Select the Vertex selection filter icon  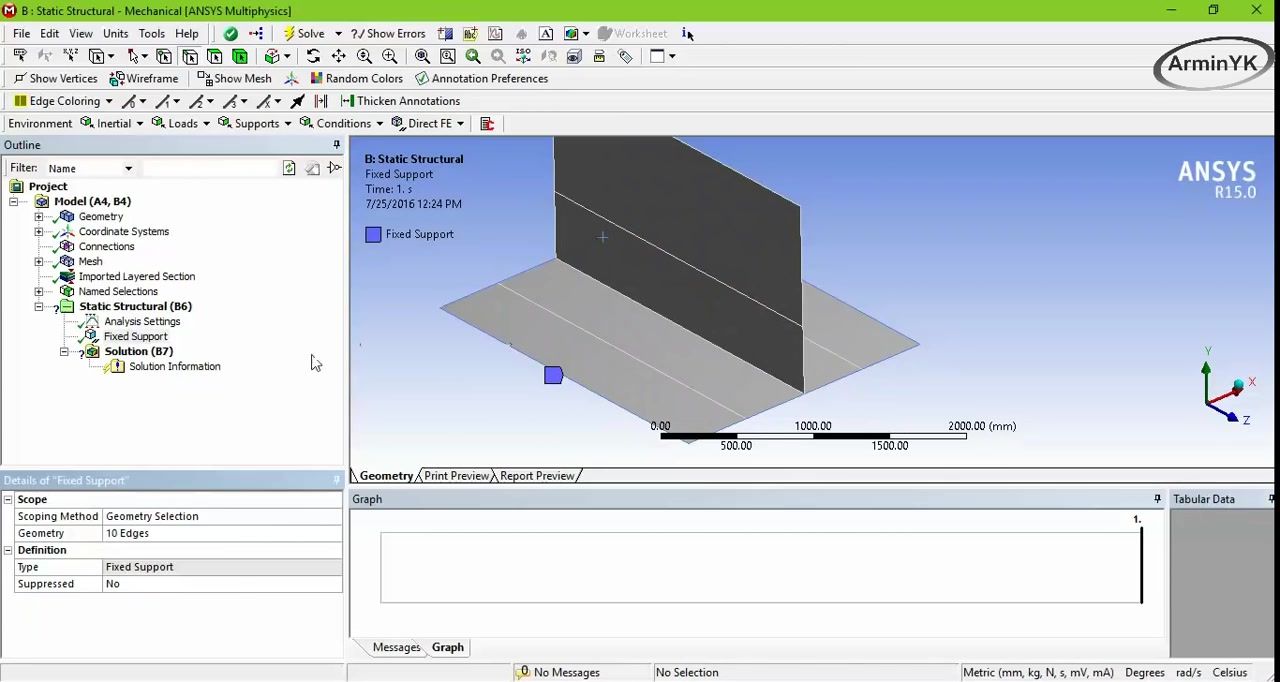pyautogui.click(x=163, y=56)
